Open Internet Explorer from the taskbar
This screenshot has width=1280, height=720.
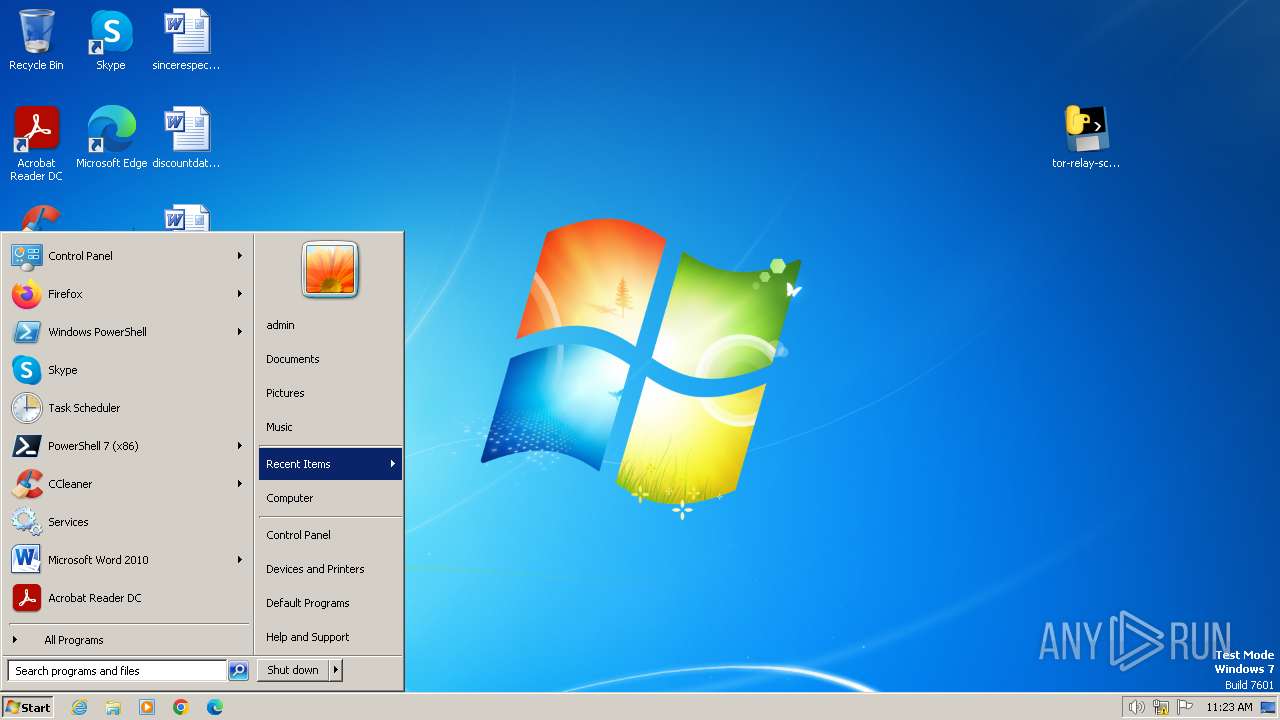[79, 707]
